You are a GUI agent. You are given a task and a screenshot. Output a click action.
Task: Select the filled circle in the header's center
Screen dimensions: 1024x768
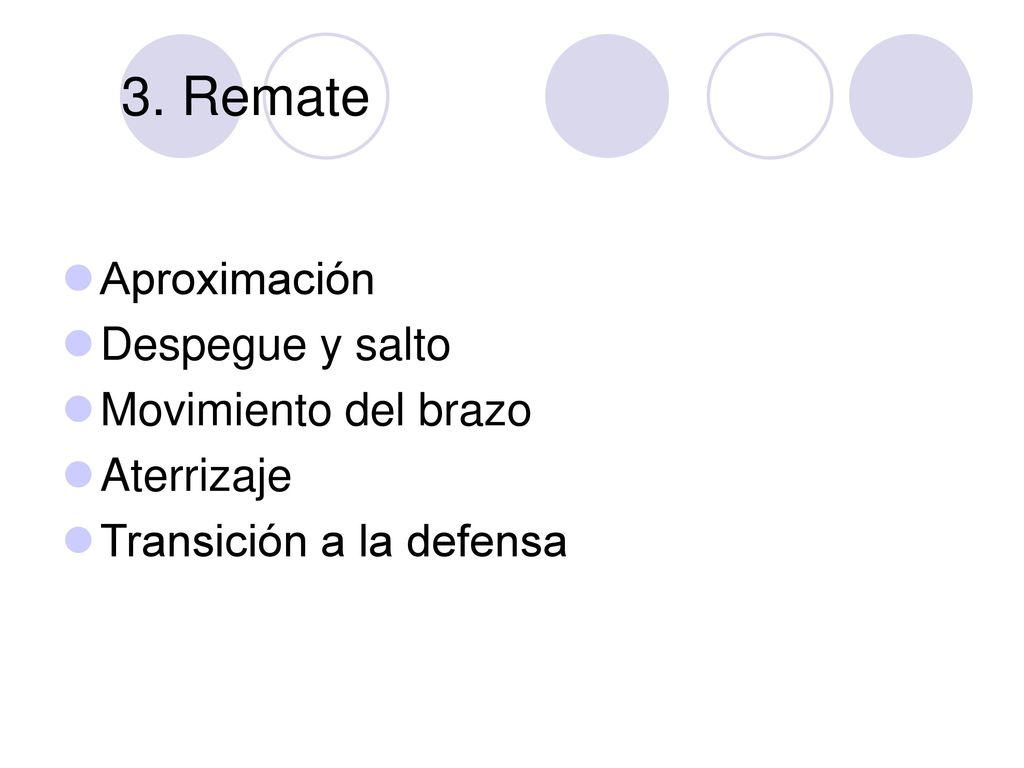[x=607, y=96]
